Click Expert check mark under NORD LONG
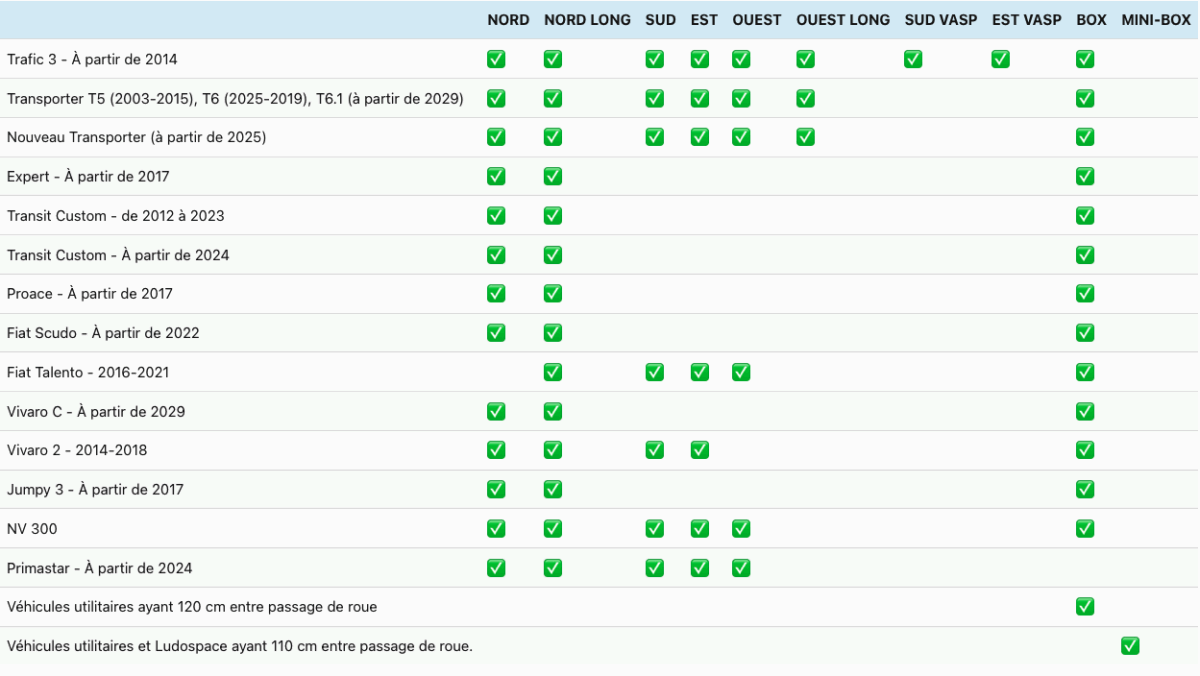1200x676 pixels. 553,176
